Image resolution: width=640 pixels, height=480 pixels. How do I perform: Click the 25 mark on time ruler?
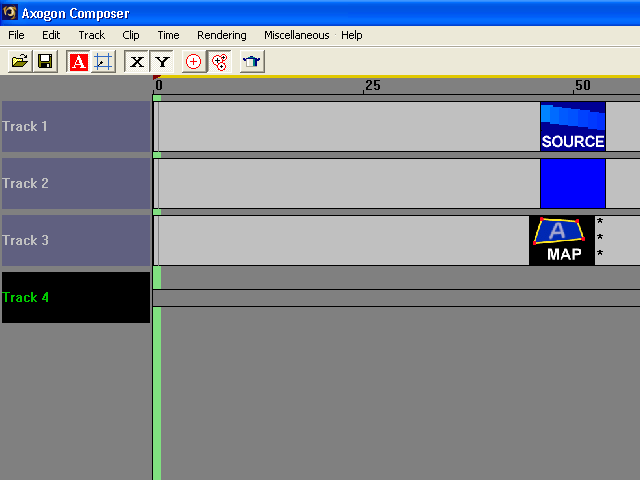372,85
